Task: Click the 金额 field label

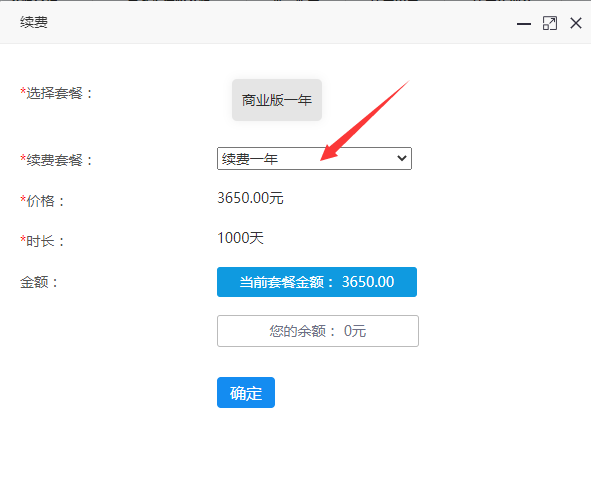Action: [x=39, y=282]
